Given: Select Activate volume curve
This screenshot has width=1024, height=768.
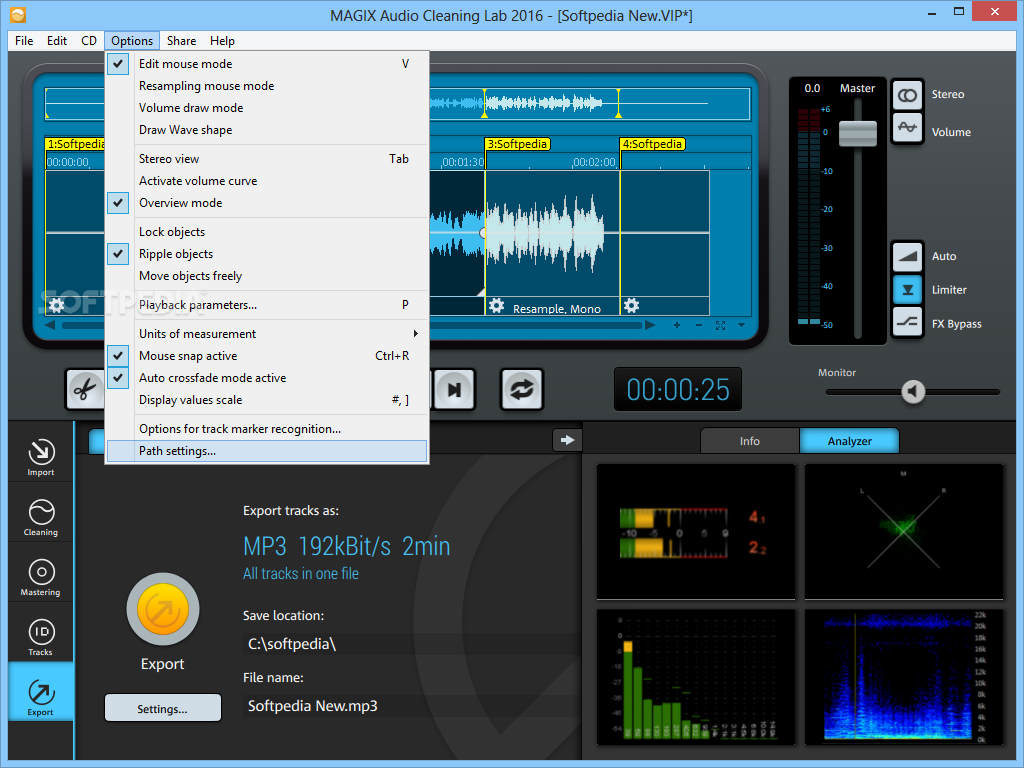Looking at the screenshot, I should pyautogui.click(x=267, y=181).
